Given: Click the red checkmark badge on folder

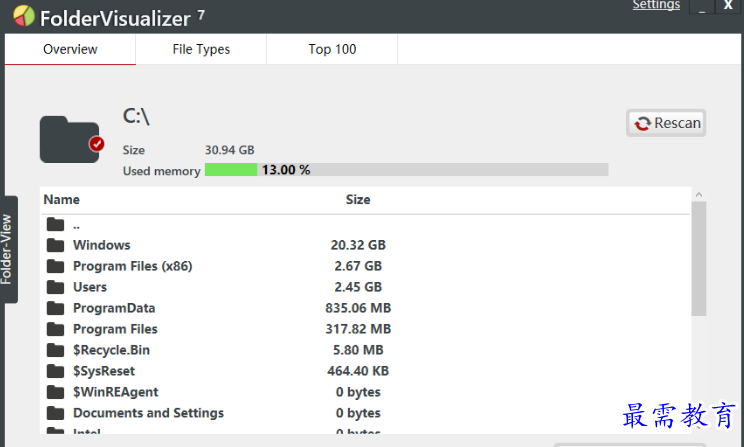Looking at the screenshot, I should (97, 143).
